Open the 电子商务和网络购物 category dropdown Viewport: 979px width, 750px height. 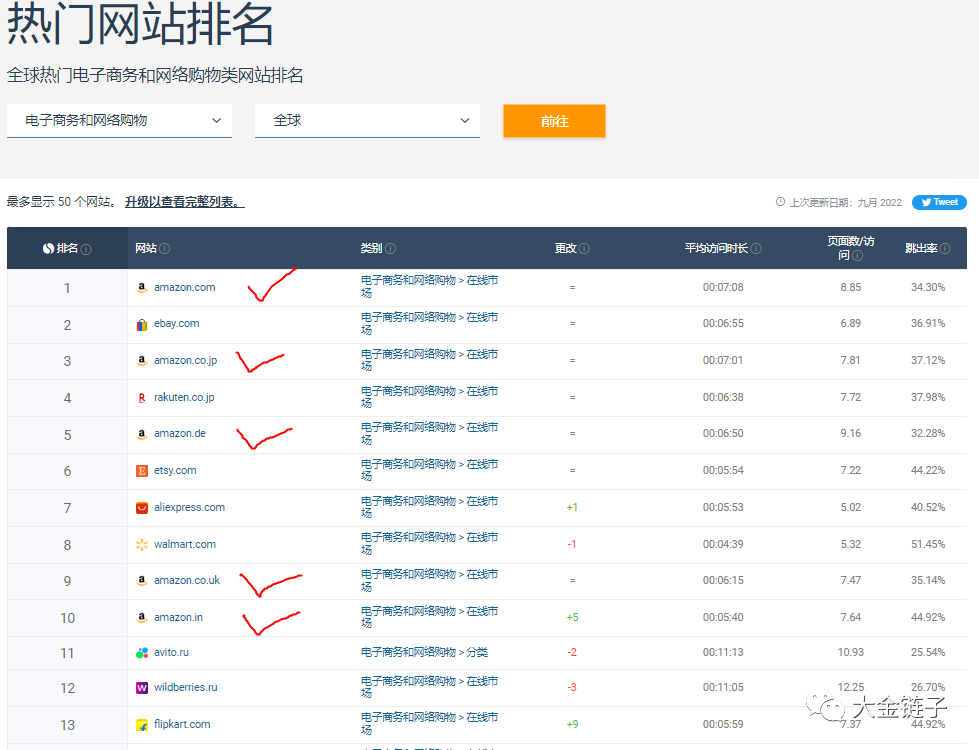[x=119, y=121]
